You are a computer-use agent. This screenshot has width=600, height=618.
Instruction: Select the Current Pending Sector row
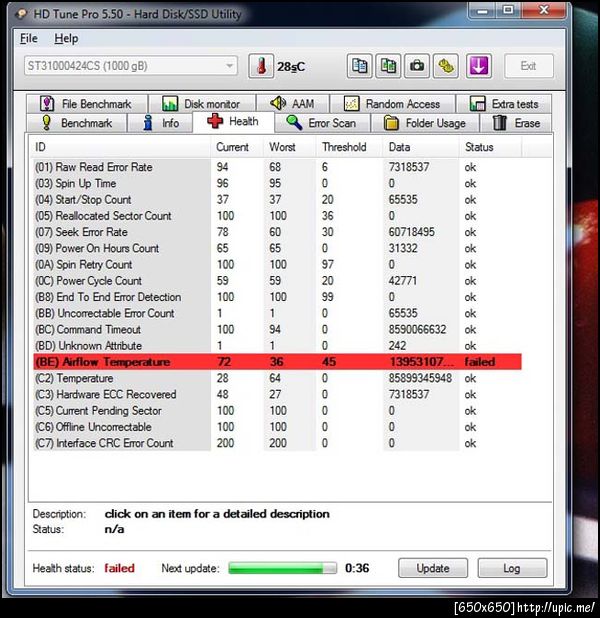click(278, 411)
